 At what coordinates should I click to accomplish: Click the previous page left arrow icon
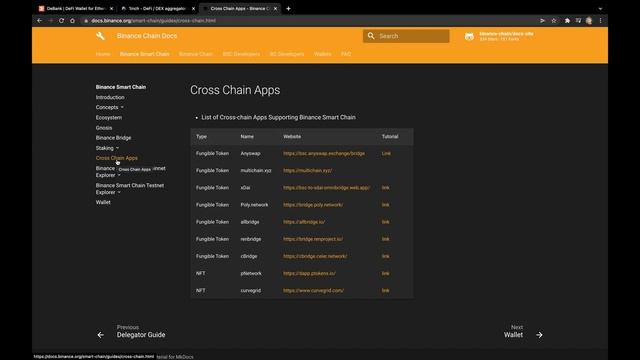[x=100, y=335]
